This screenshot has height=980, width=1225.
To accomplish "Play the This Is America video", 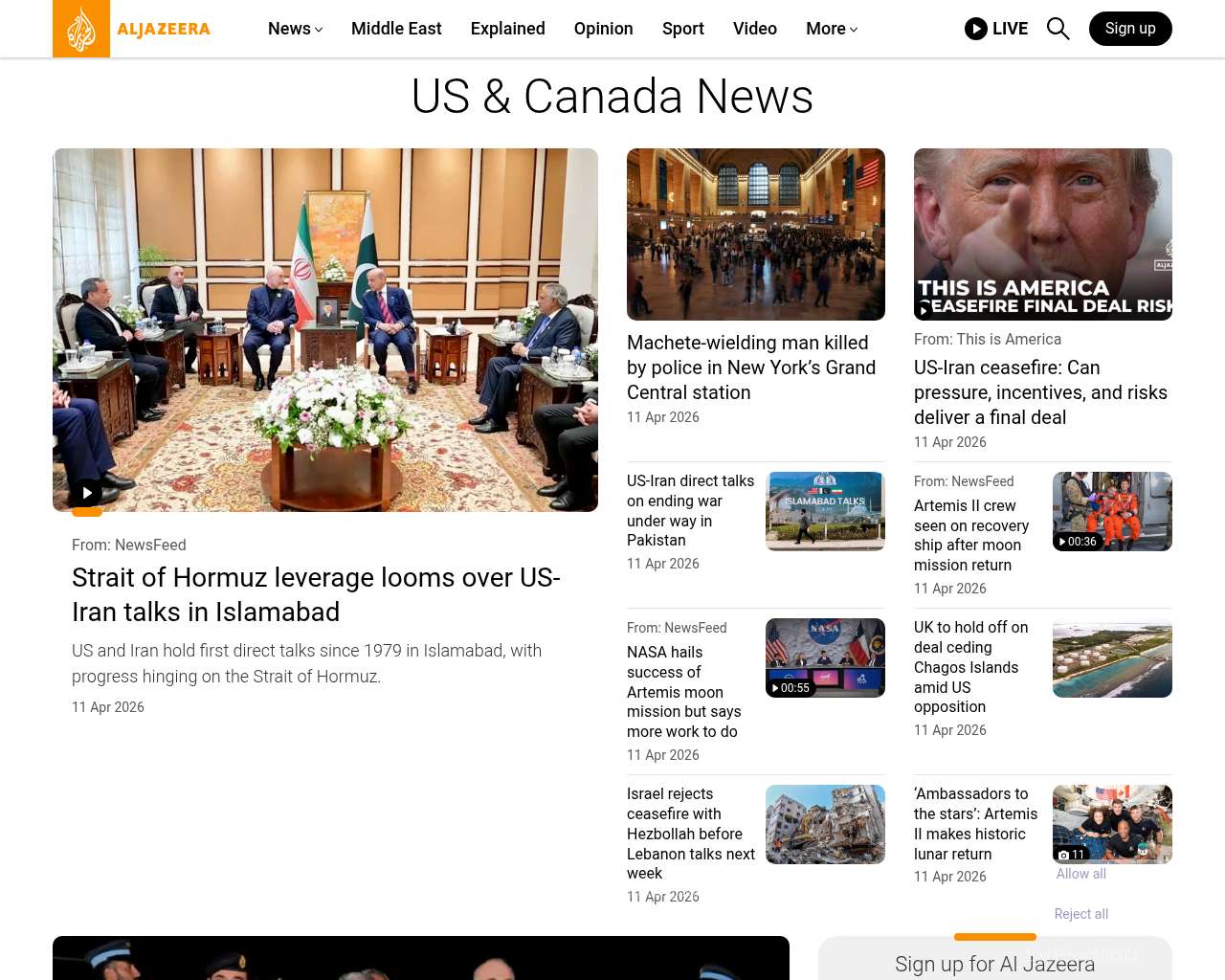I will click(x=924, y=309).
